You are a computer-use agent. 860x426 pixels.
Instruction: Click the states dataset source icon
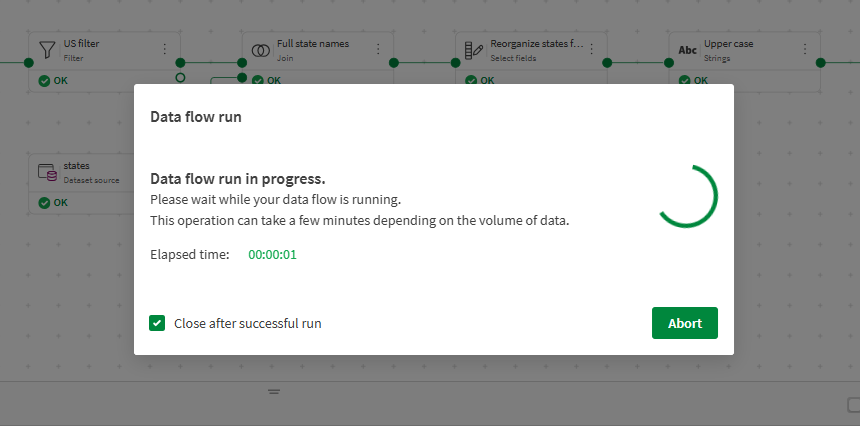[46, 172]
